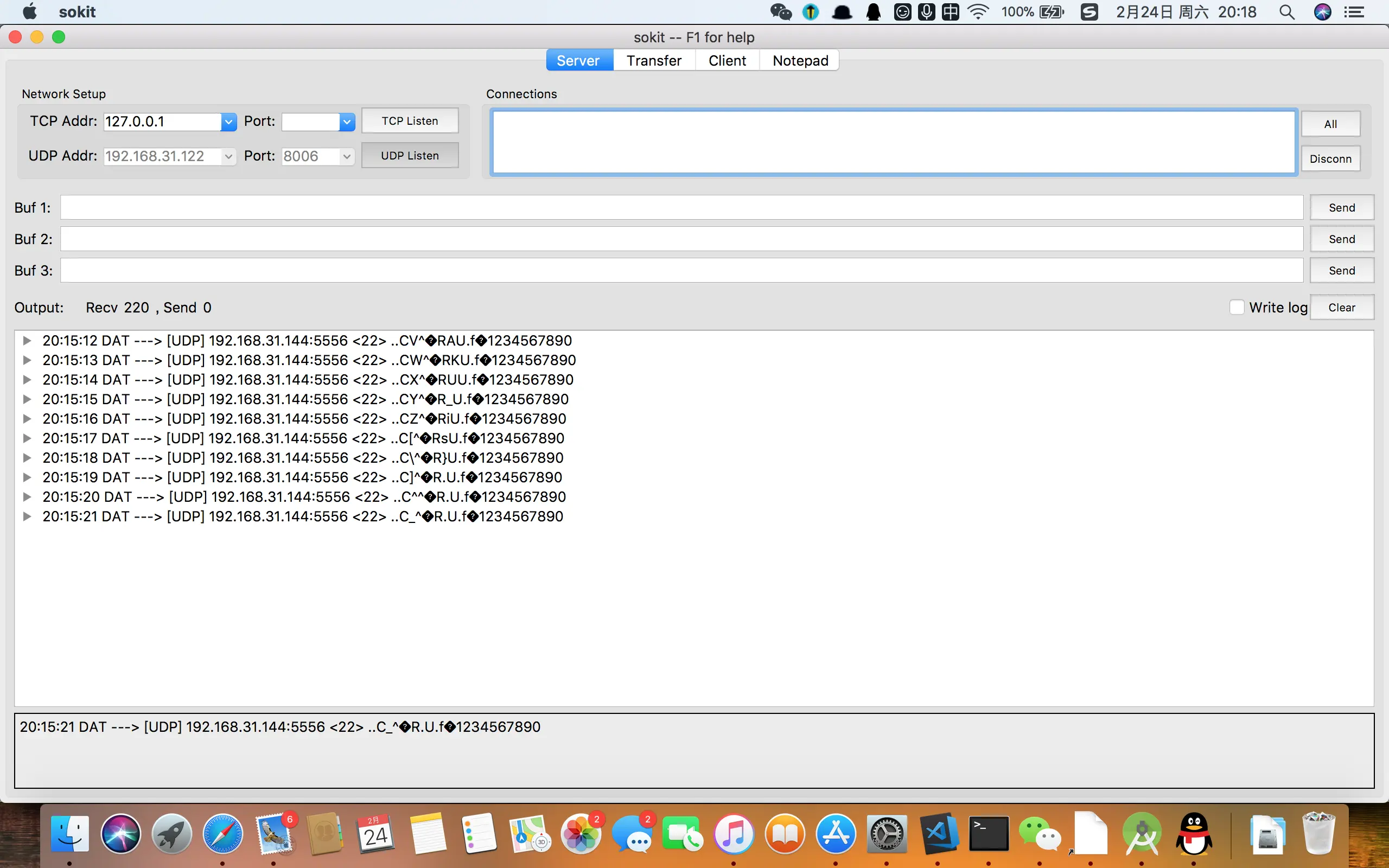Click the Wi-Fi status icon in the menu bar

point(978,11)
